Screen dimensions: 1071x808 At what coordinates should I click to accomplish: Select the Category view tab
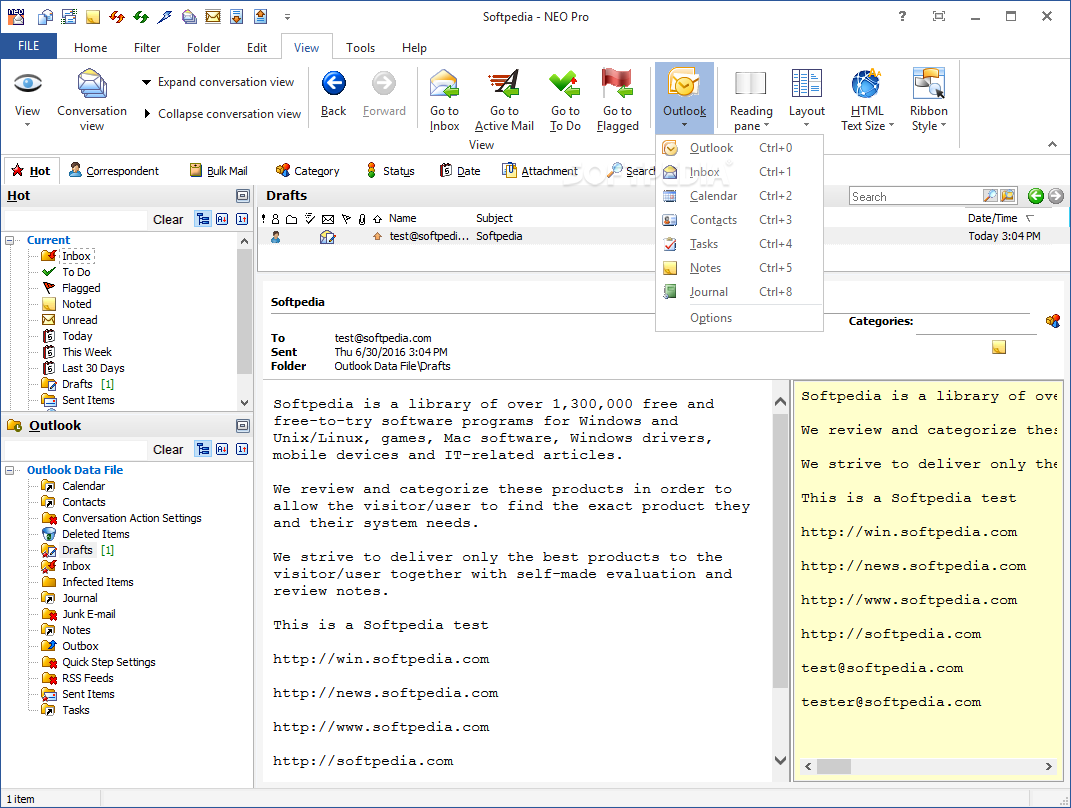pos(307,171)
